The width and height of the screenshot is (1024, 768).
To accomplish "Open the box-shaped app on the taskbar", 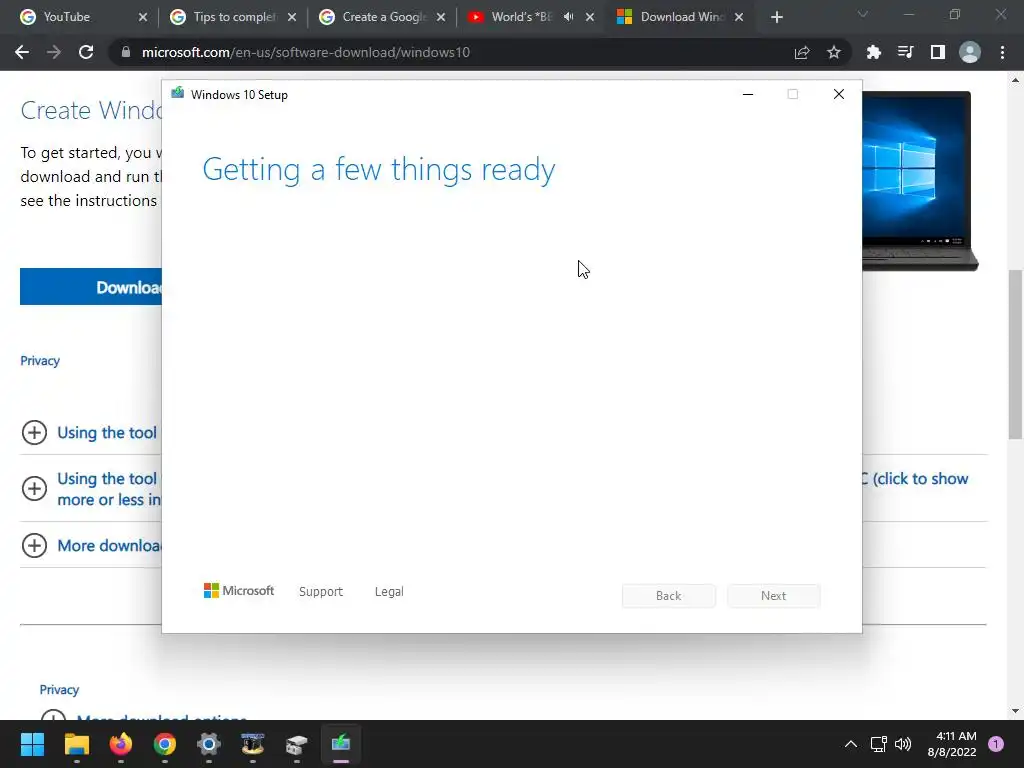I will pos(296,744).
